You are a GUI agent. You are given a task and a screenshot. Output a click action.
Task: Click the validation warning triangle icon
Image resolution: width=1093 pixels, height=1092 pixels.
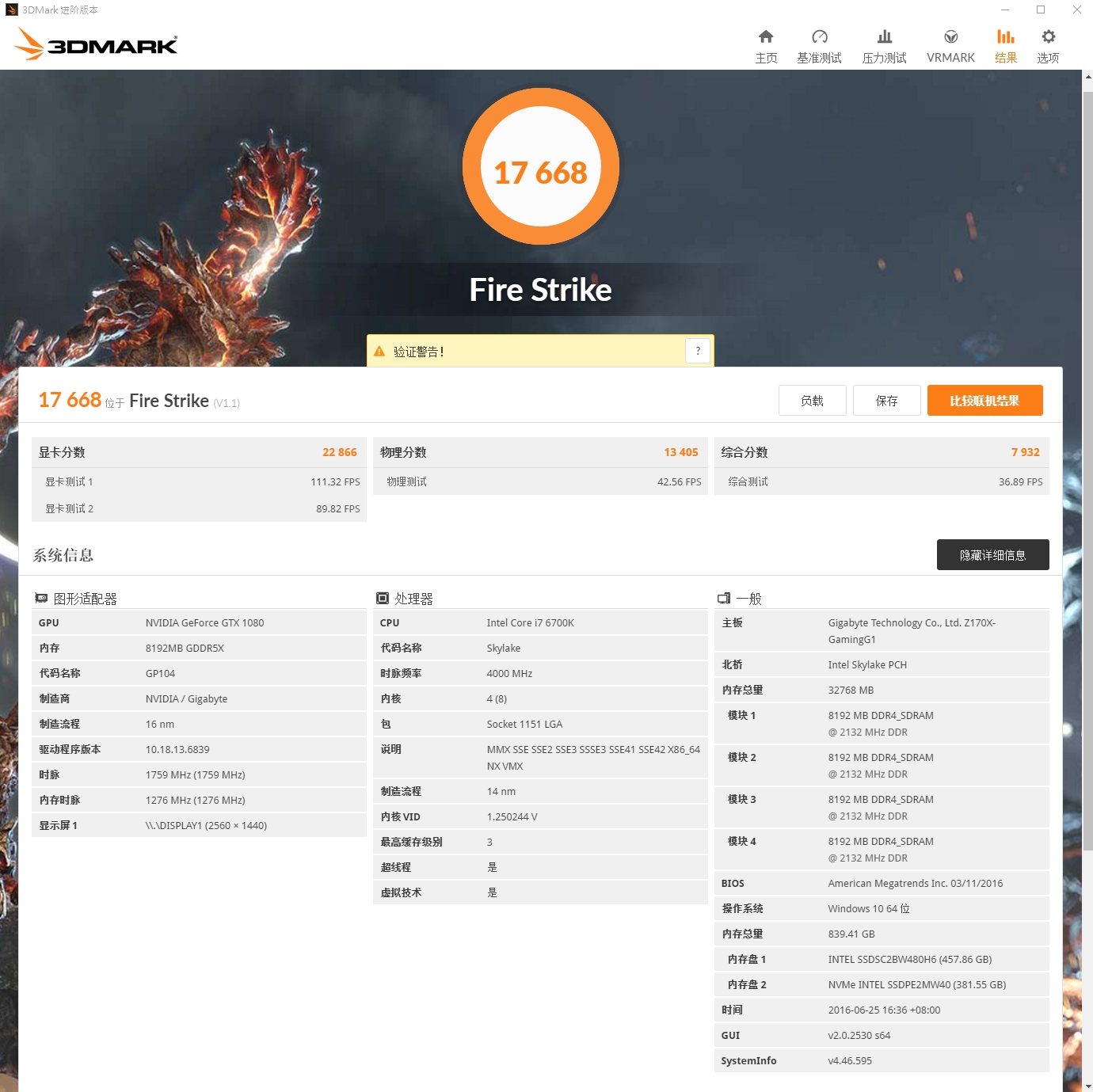379,351
